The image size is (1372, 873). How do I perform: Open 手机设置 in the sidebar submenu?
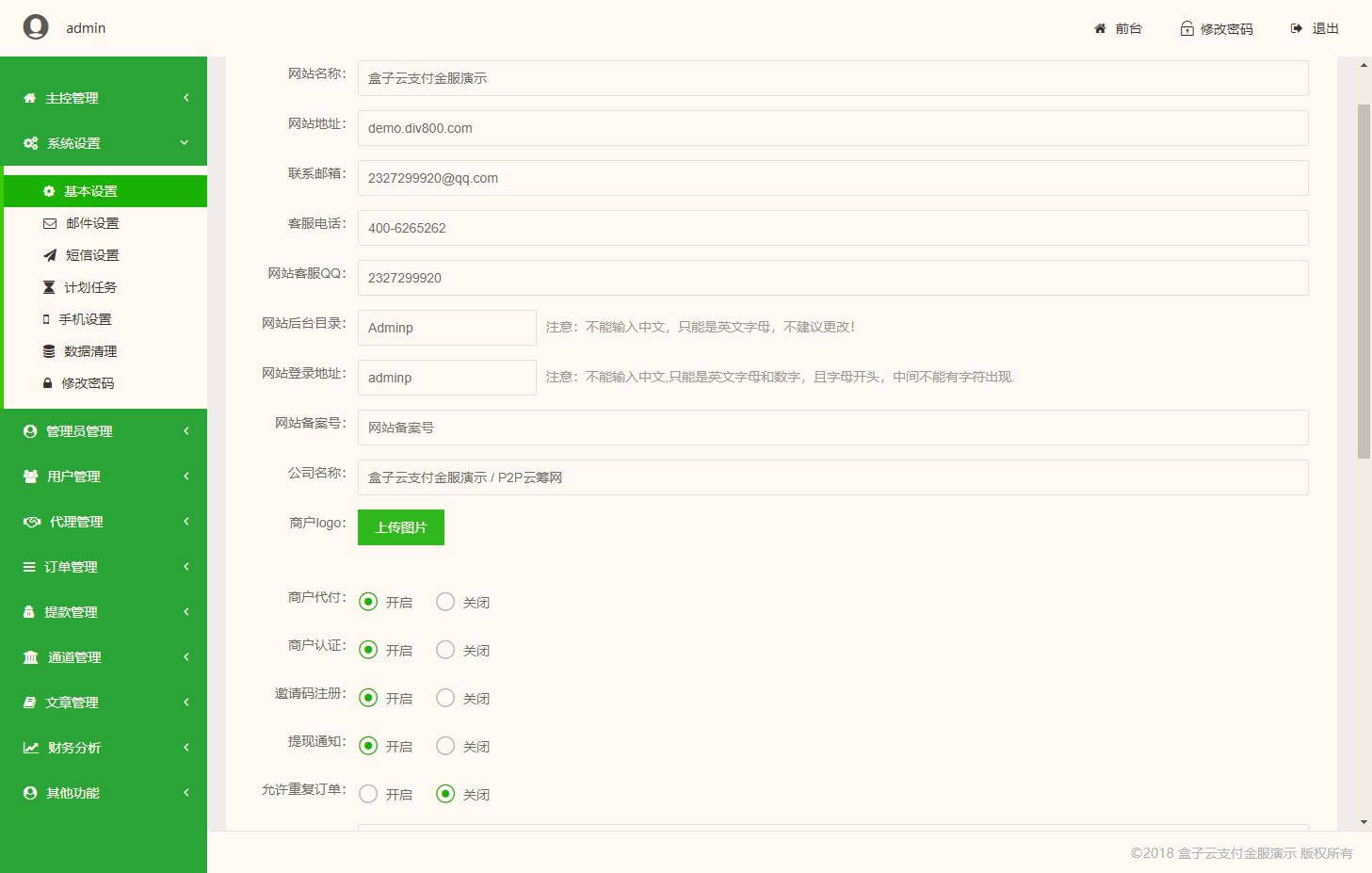[85, 319]
